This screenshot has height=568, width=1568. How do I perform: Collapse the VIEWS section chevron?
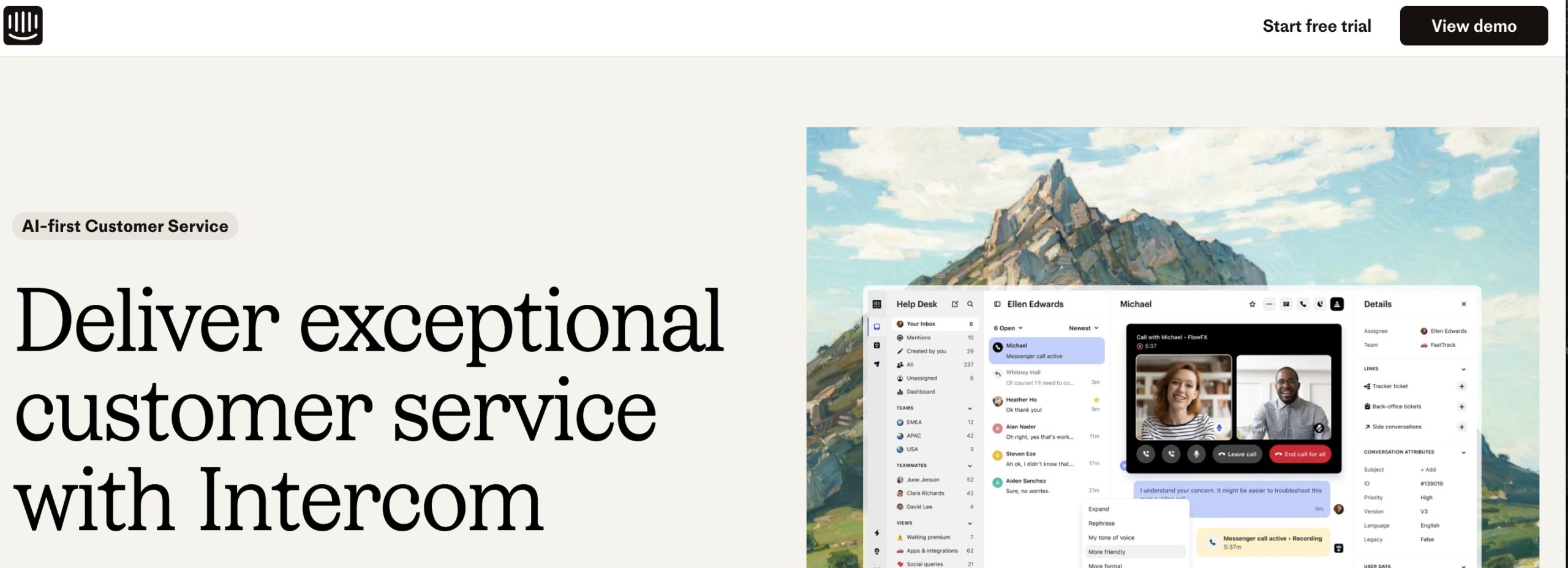coord(970,523)
